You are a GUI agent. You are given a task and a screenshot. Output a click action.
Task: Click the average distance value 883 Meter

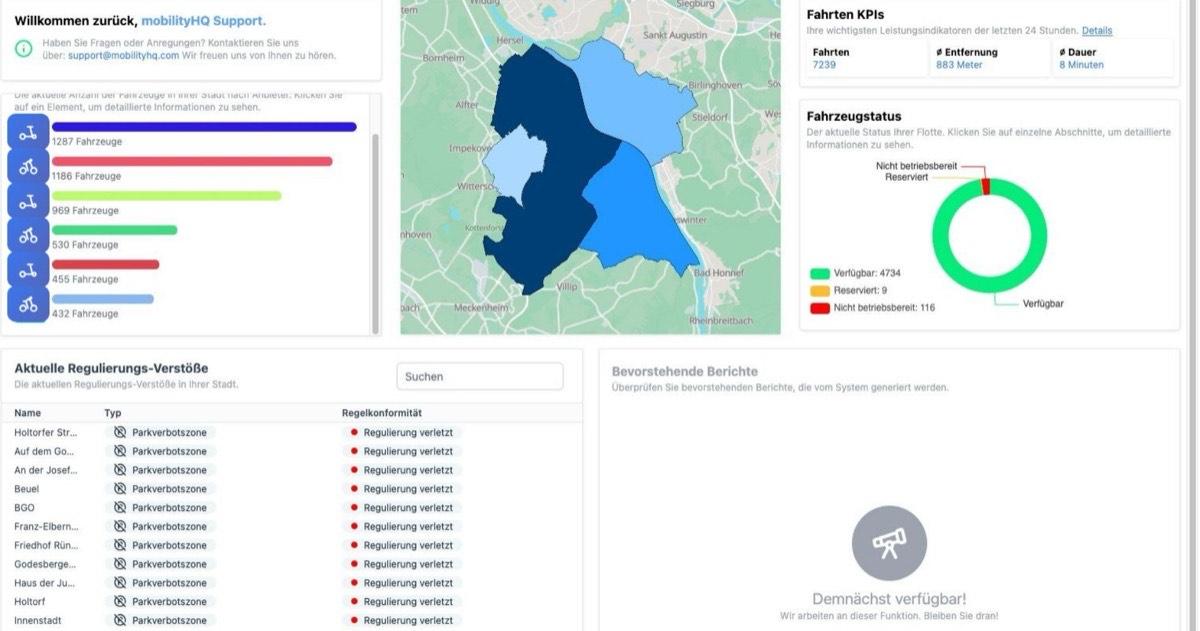(959, 65)
